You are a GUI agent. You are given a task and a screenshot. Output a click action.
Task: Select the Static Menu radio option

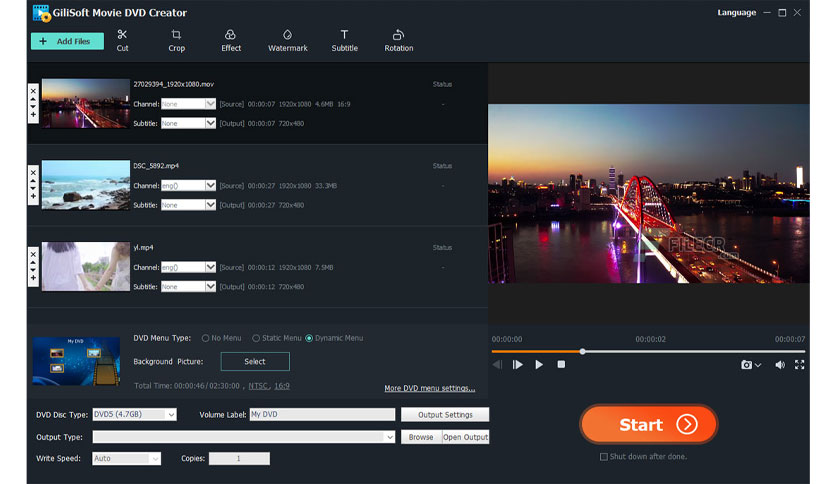tap(256, 338)
